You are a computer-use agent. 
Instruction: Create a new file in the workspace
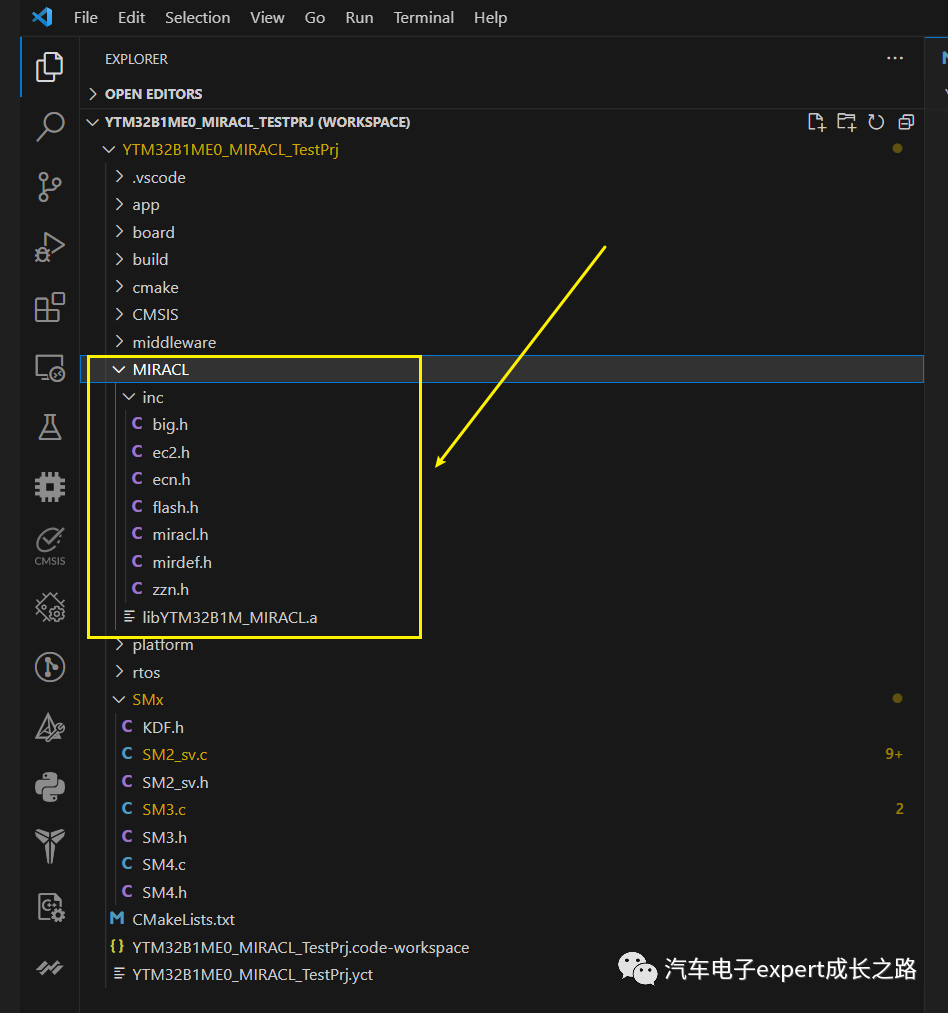(x=816, y=122)
